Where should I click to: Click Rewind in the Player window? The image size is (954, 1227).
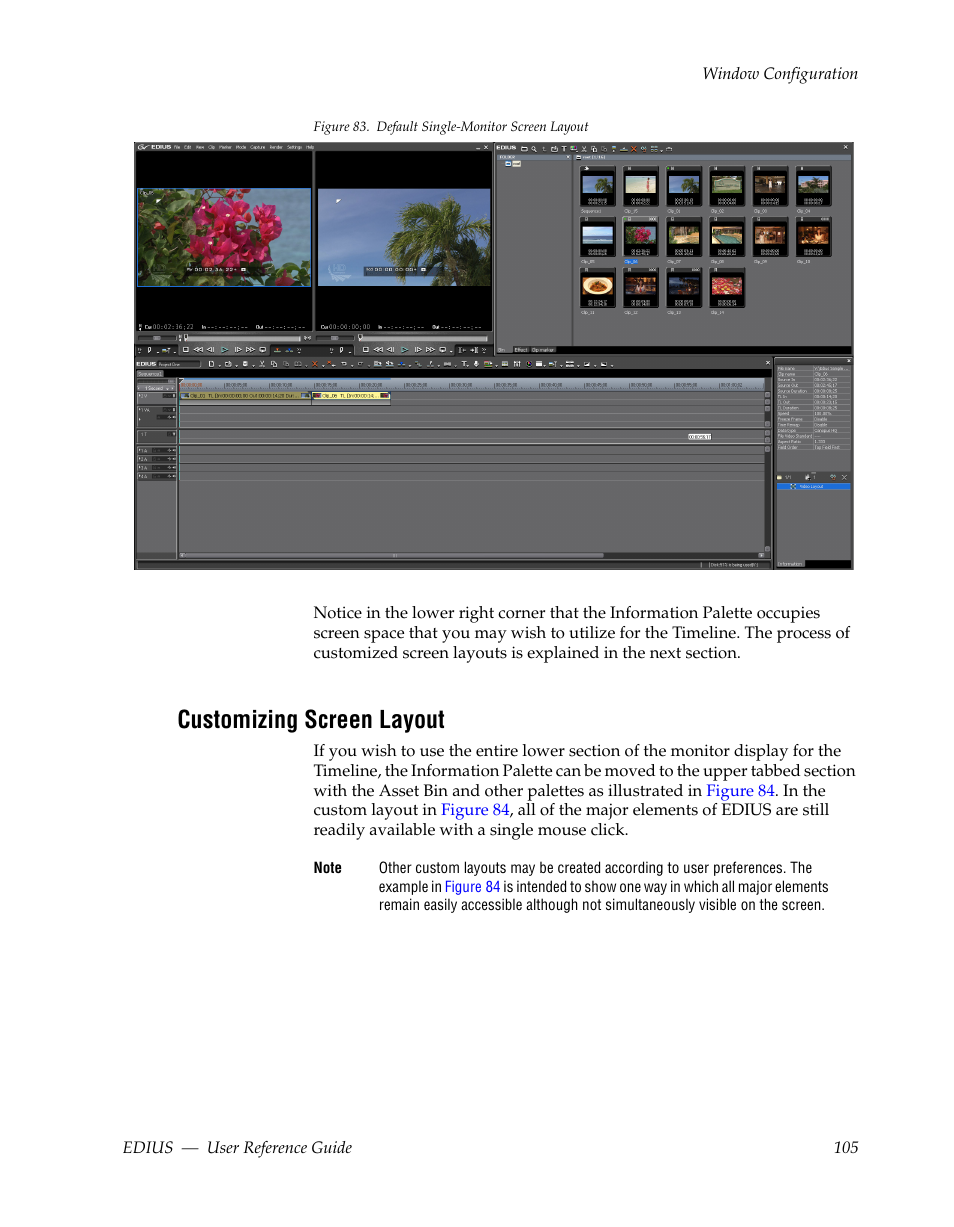198,350
